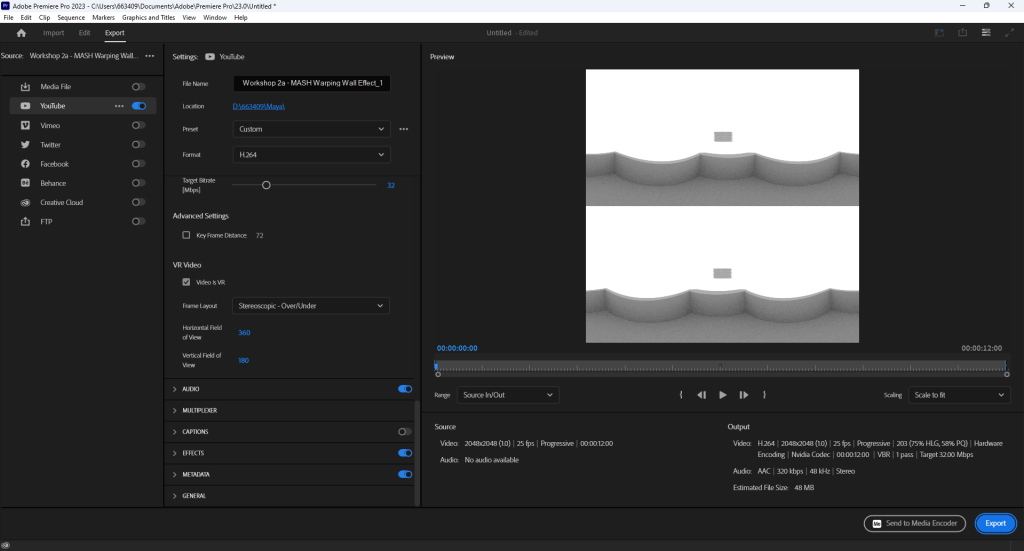Click the Behance destination icon
Screen dimensions: 1024x551
[x=26, y=183]
